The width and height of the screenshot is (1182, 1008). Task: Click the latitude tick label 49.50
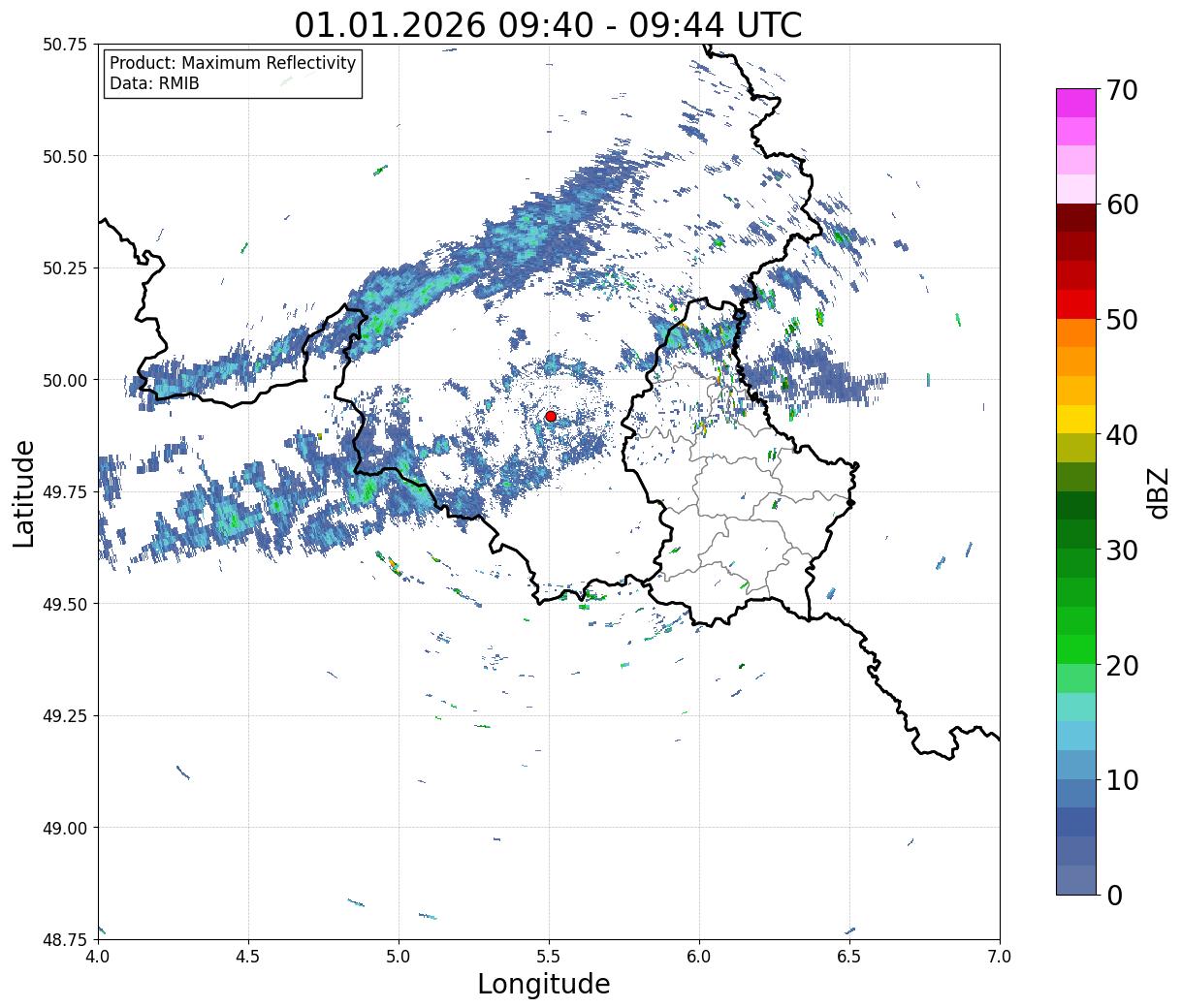(64, 604)
